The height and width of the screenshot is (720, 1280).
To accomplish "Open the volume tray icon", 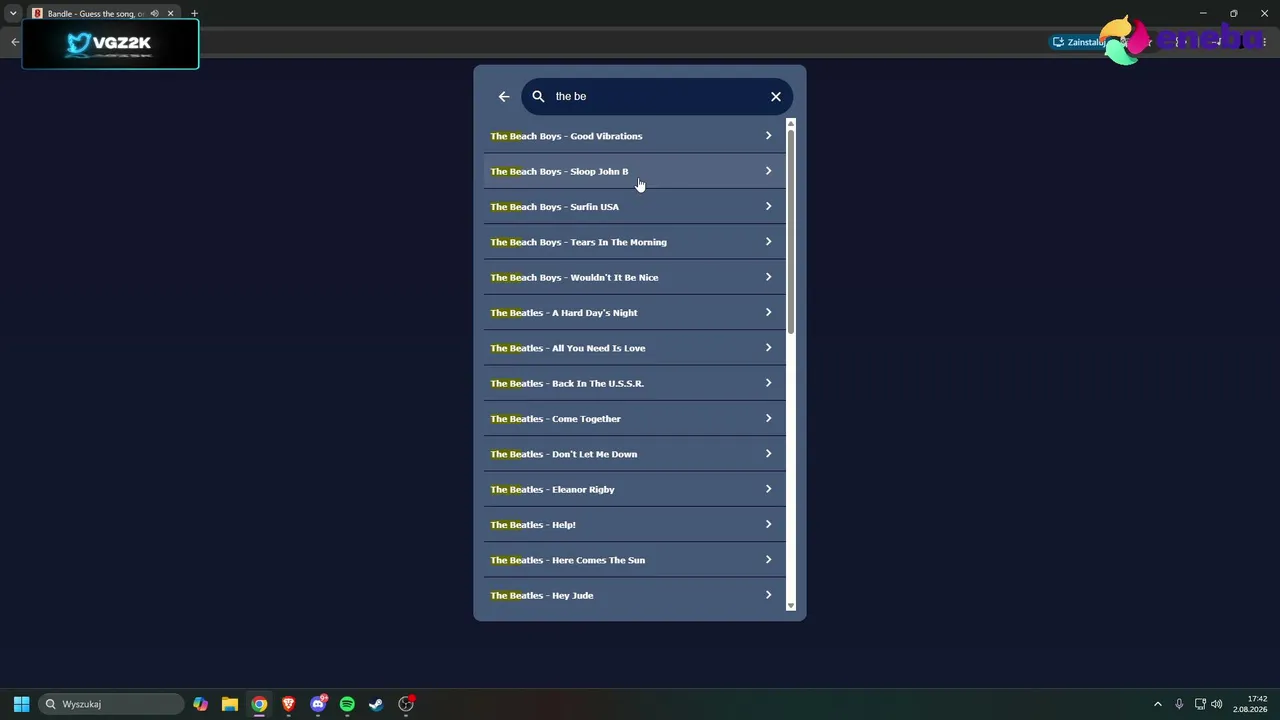I will [x=1217, y=704].
